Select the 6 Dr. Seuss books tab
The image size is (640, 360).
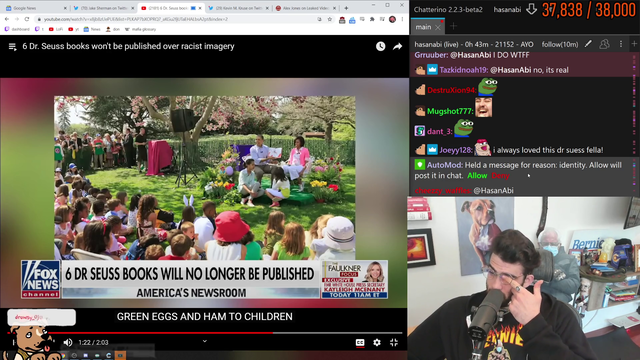[x=170, y=8]
